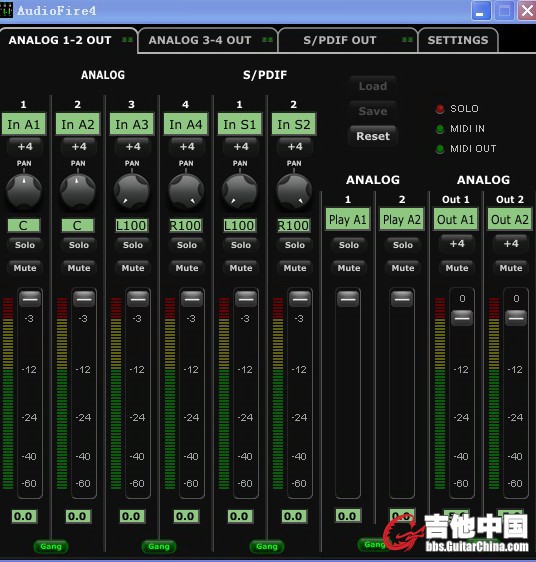Viewport: 536px width, 562px height.
Task: Click the C pan value of In A1
Action: click(x=24, y=225)
